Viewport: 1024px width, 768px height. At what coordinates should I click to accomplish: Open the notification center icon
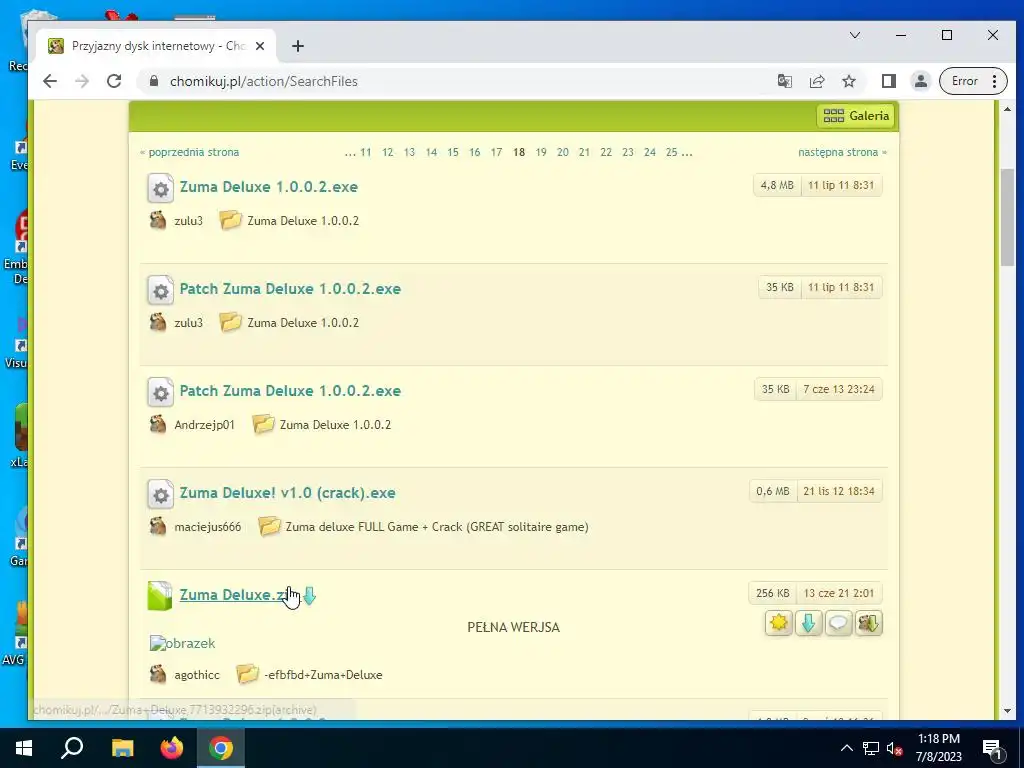992,748
